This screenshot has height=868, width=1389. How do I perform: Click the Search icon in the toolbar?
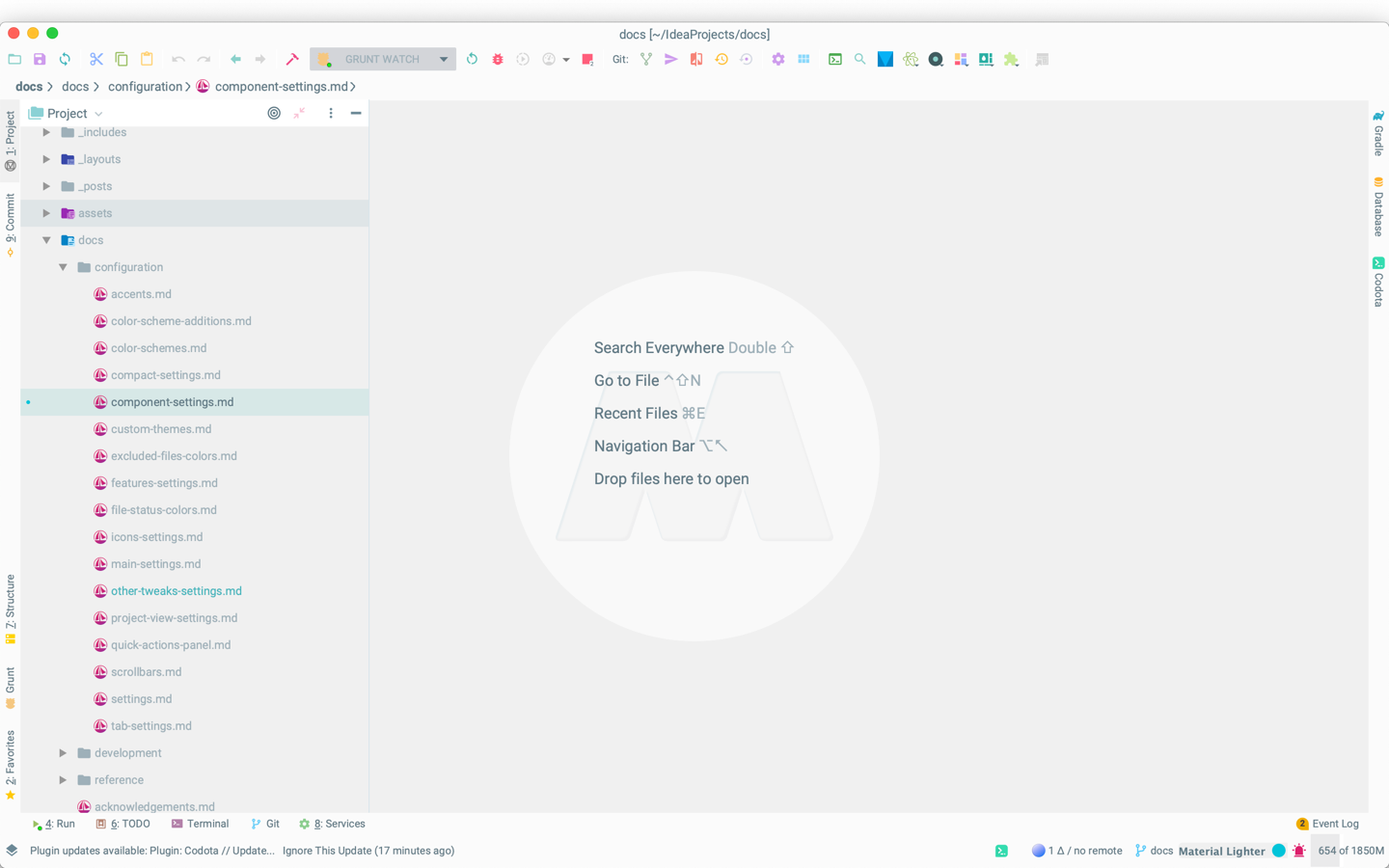click(858, 59)
